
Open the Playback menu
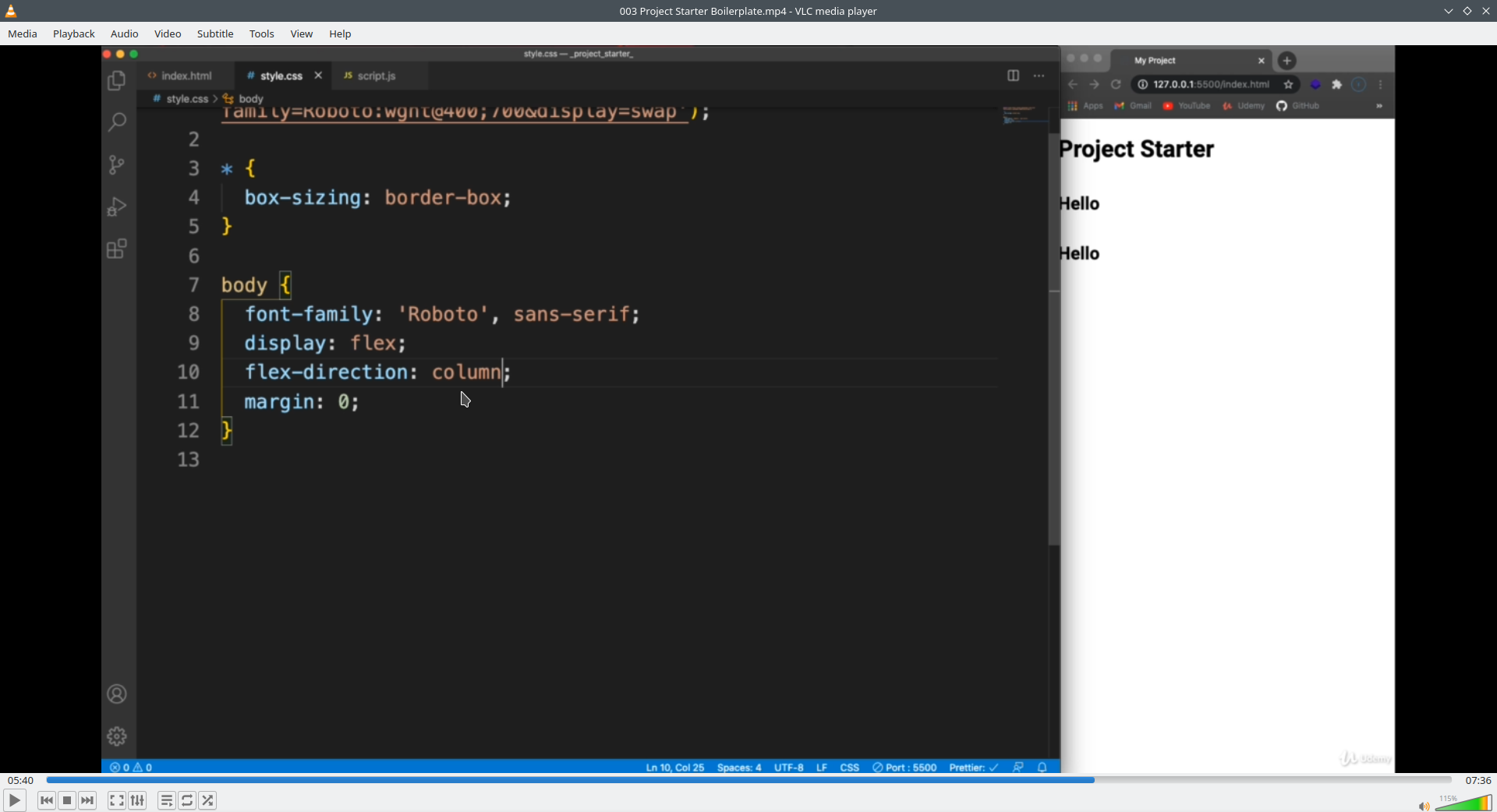[x=74, y=34]
